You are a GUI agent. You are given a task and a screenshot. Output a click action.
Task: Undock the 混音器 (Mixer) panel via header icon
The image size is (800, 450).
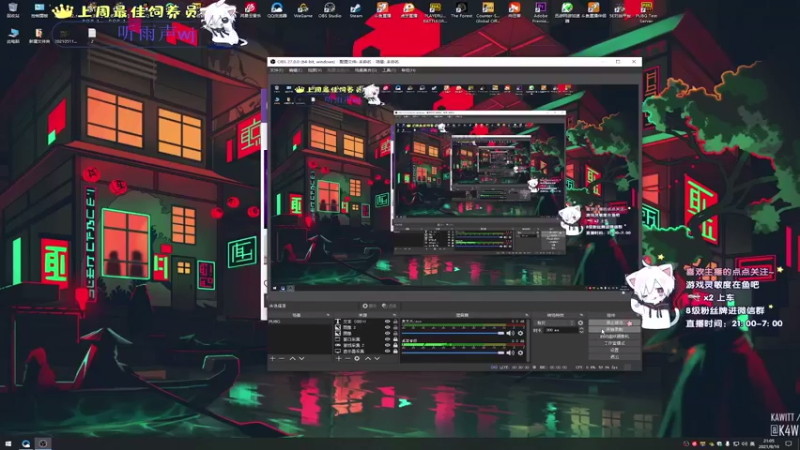[526, 315]
